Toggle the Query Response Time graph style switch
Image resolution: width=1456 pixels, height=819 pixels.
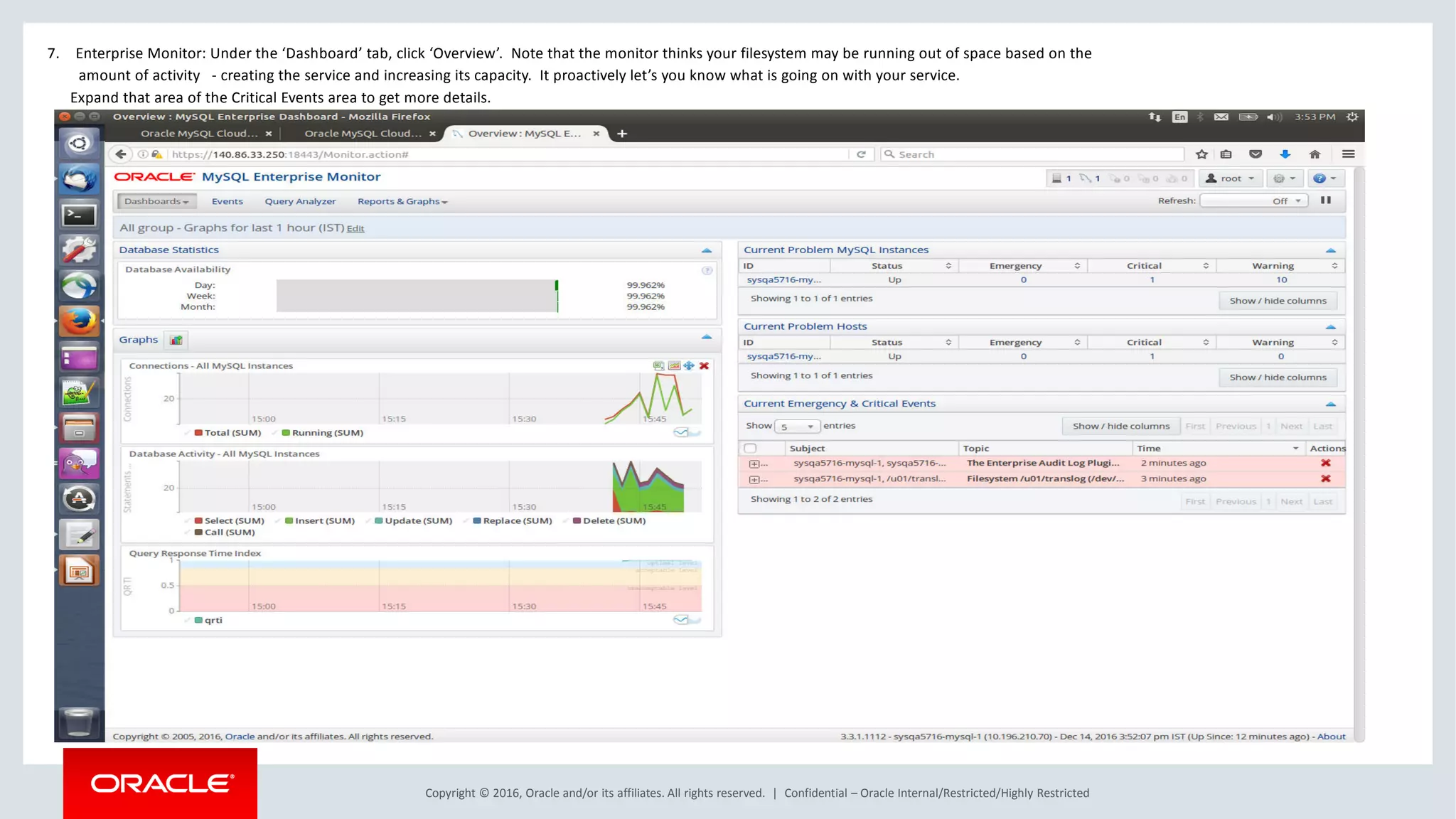(687, 620)
